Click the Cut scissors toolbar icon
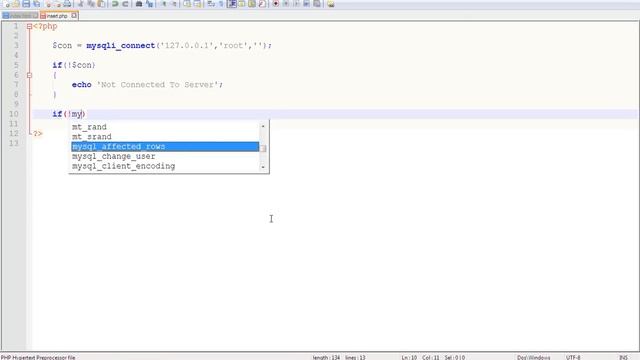 81,4
